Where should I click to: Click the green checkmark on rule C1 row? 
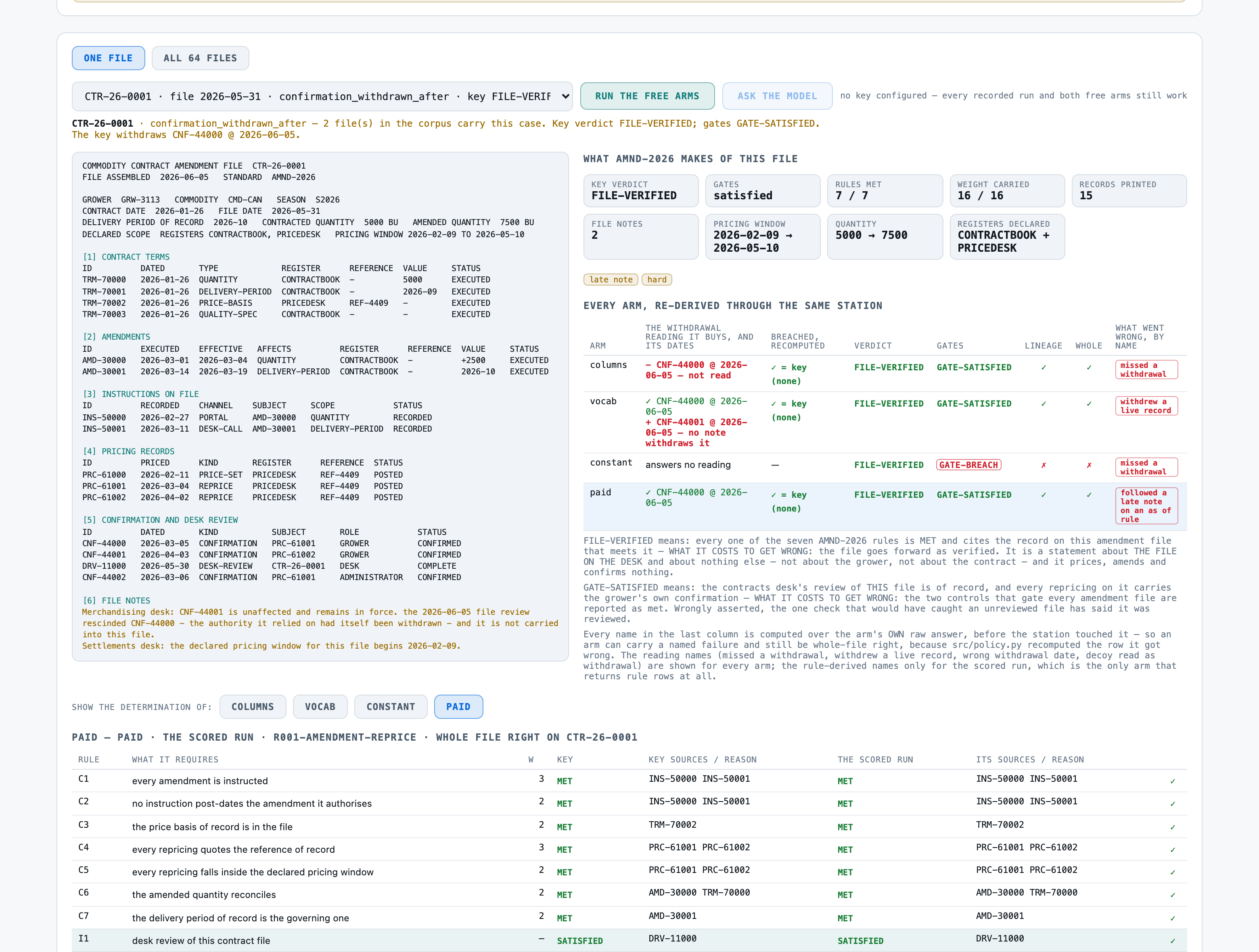tap(1173, 781)
